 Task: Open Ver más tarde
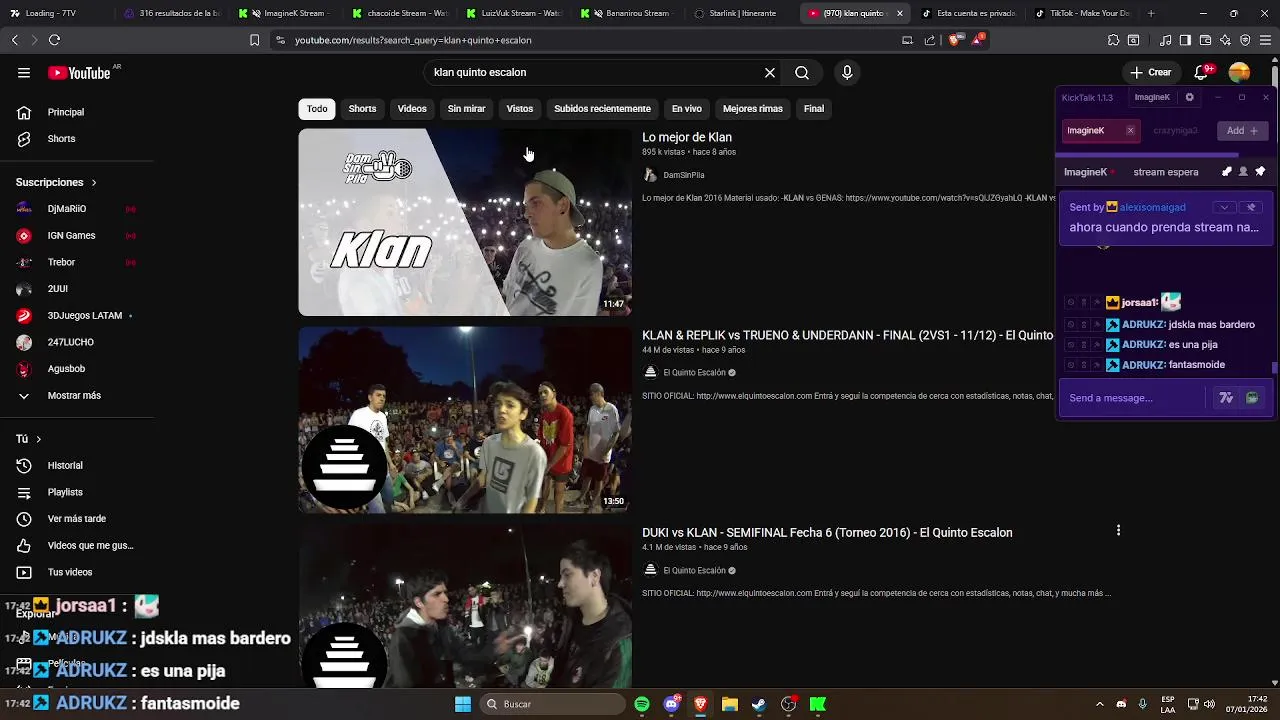(76, 519)
